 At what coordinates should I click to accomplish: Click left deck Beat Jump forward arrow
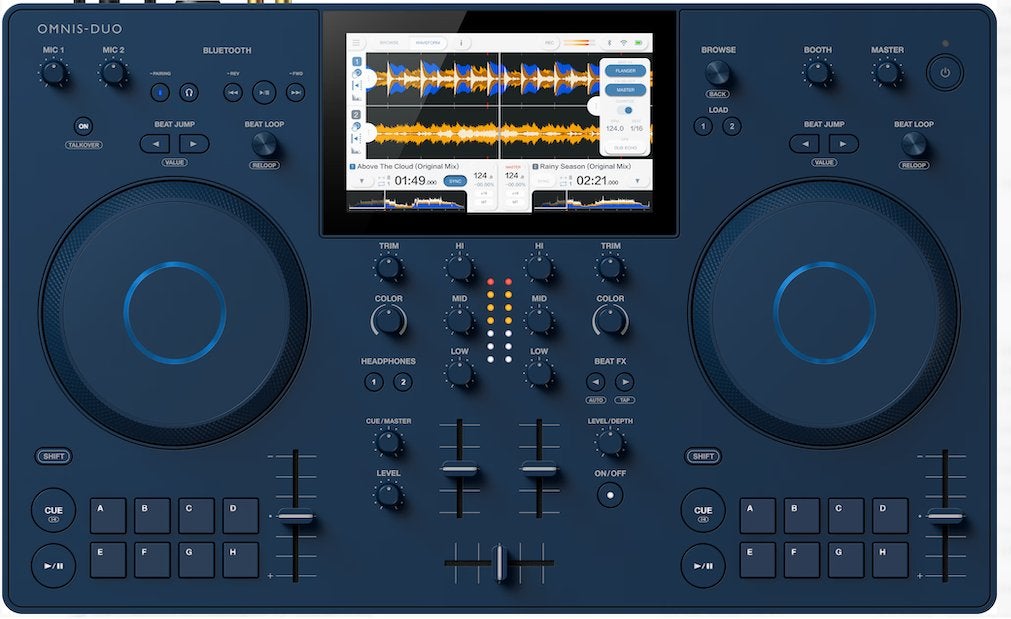click(x=194, y=143)
